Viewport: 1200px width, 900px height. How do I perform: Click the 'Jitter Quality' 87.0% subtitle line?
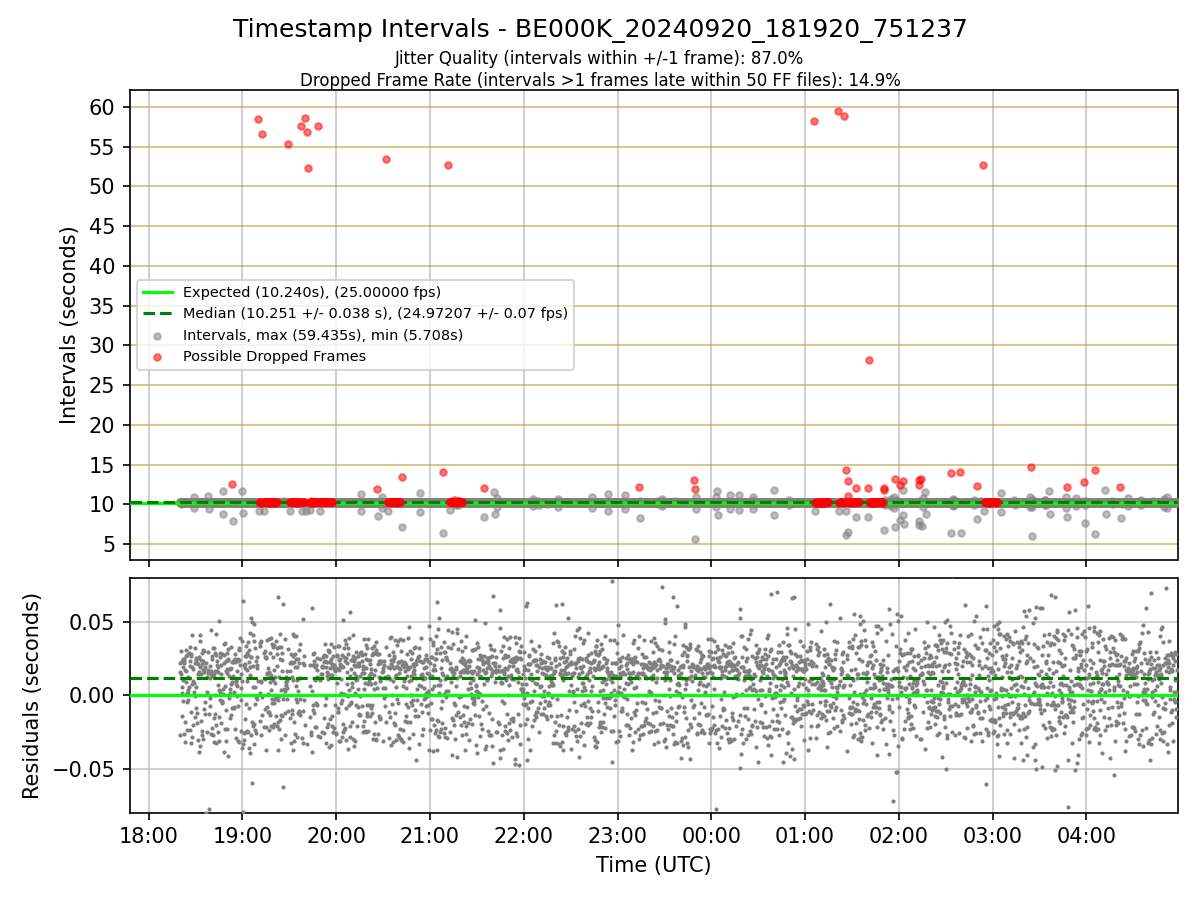pyautogui.click(x=600, y=58)
